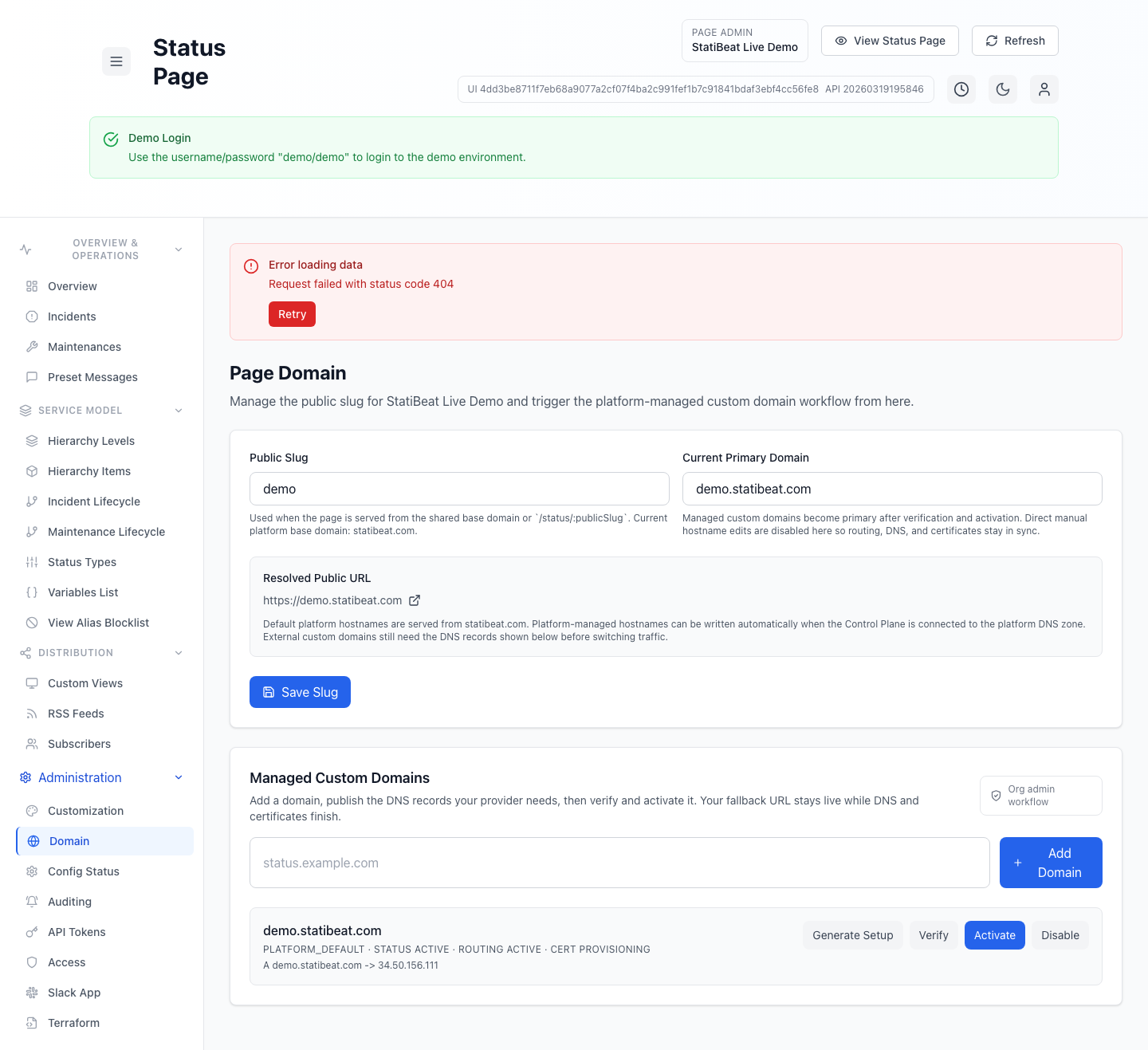Collapse the Administration section
1148x1050 pixels.
(179, 777)
